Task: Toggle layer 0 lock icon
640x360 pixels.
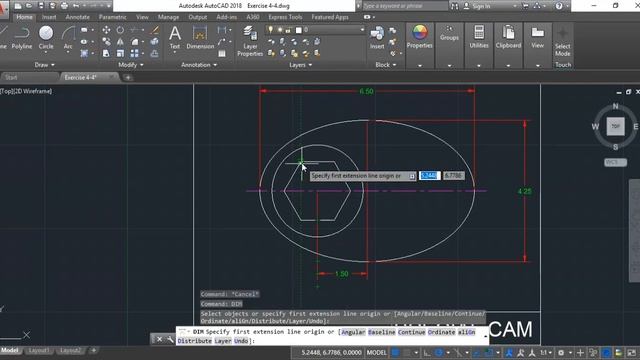Action: [x=288, y=30]
